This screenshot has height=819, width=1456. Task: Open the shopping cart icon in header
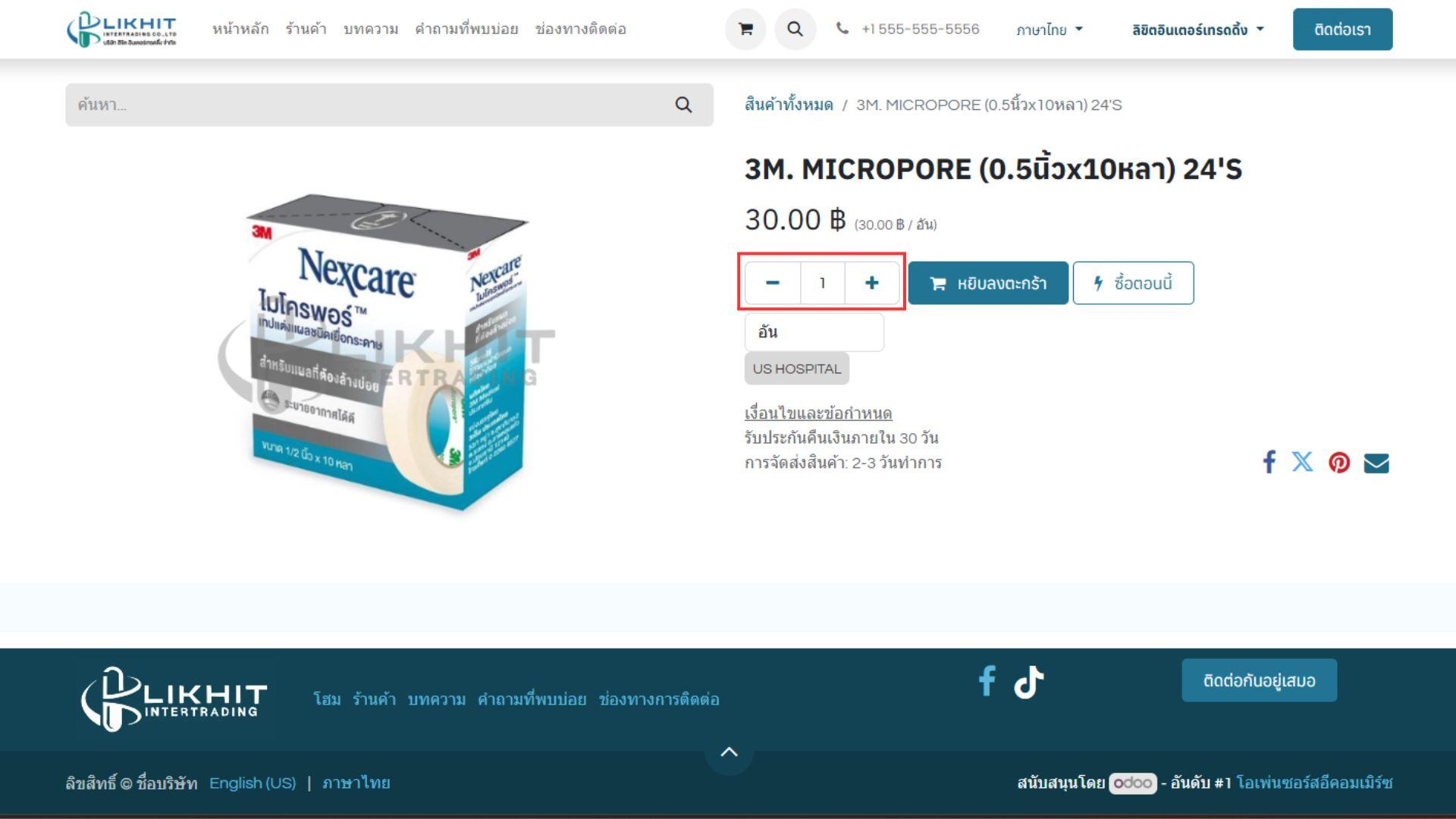pos(745,29)
